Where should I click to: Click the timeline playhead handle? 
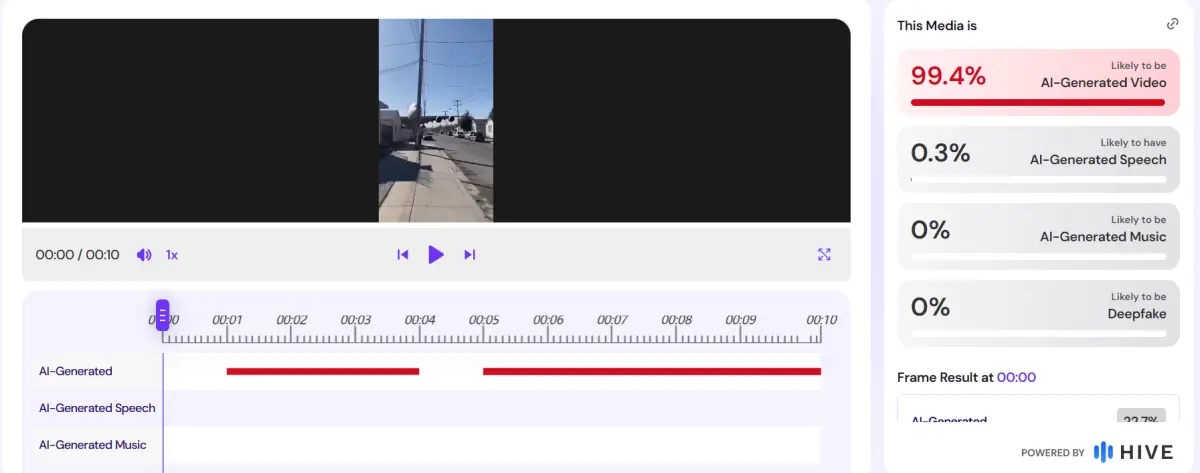pyautogui.click(x=163, y=315)
